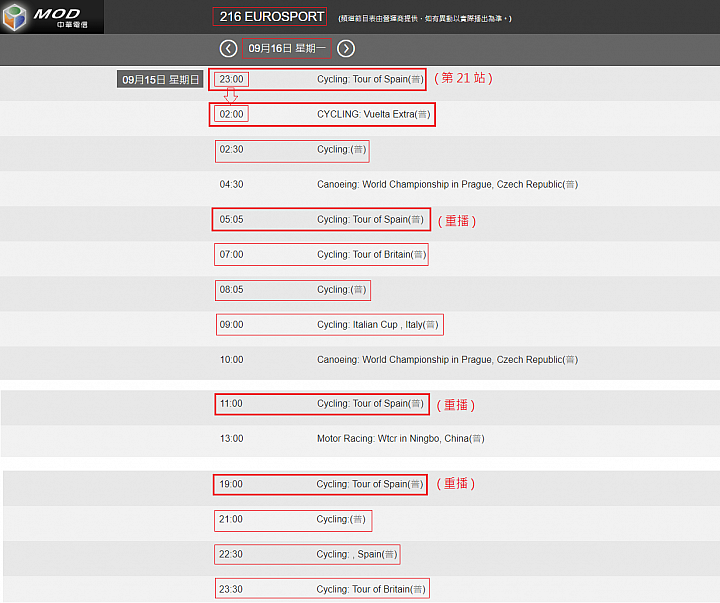
Task: Open 11:00 Cycling: Tour of Spain replay
Action: click(x=322, y=404)
